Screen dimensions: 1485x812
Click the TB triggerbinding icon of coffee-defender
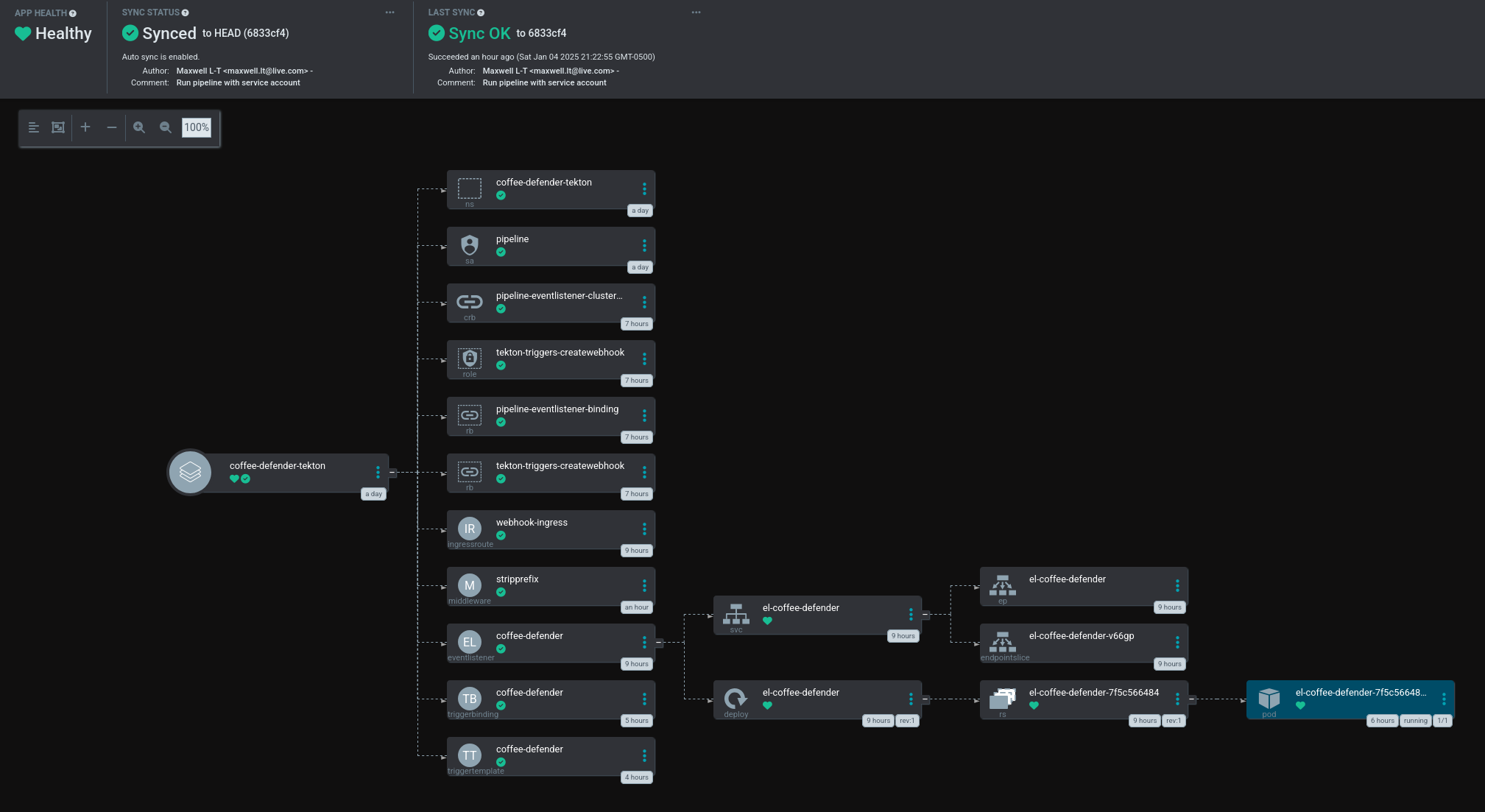470,699
